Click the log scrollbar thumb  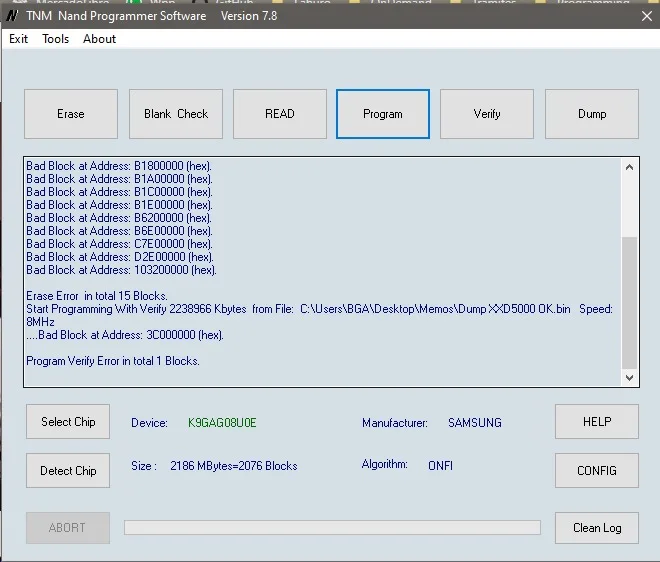pyautogui.click(x=629, y=303)
